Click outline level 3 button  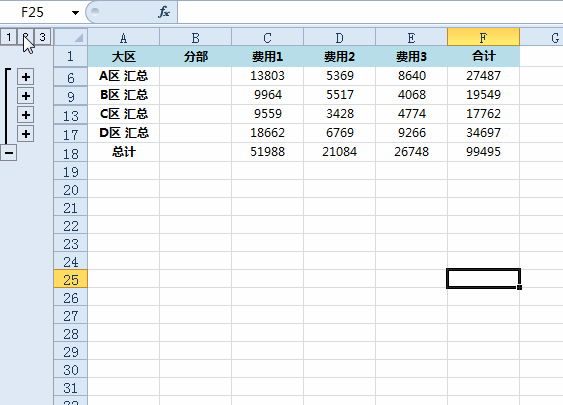pyautogui.click(x=42, y=37)
